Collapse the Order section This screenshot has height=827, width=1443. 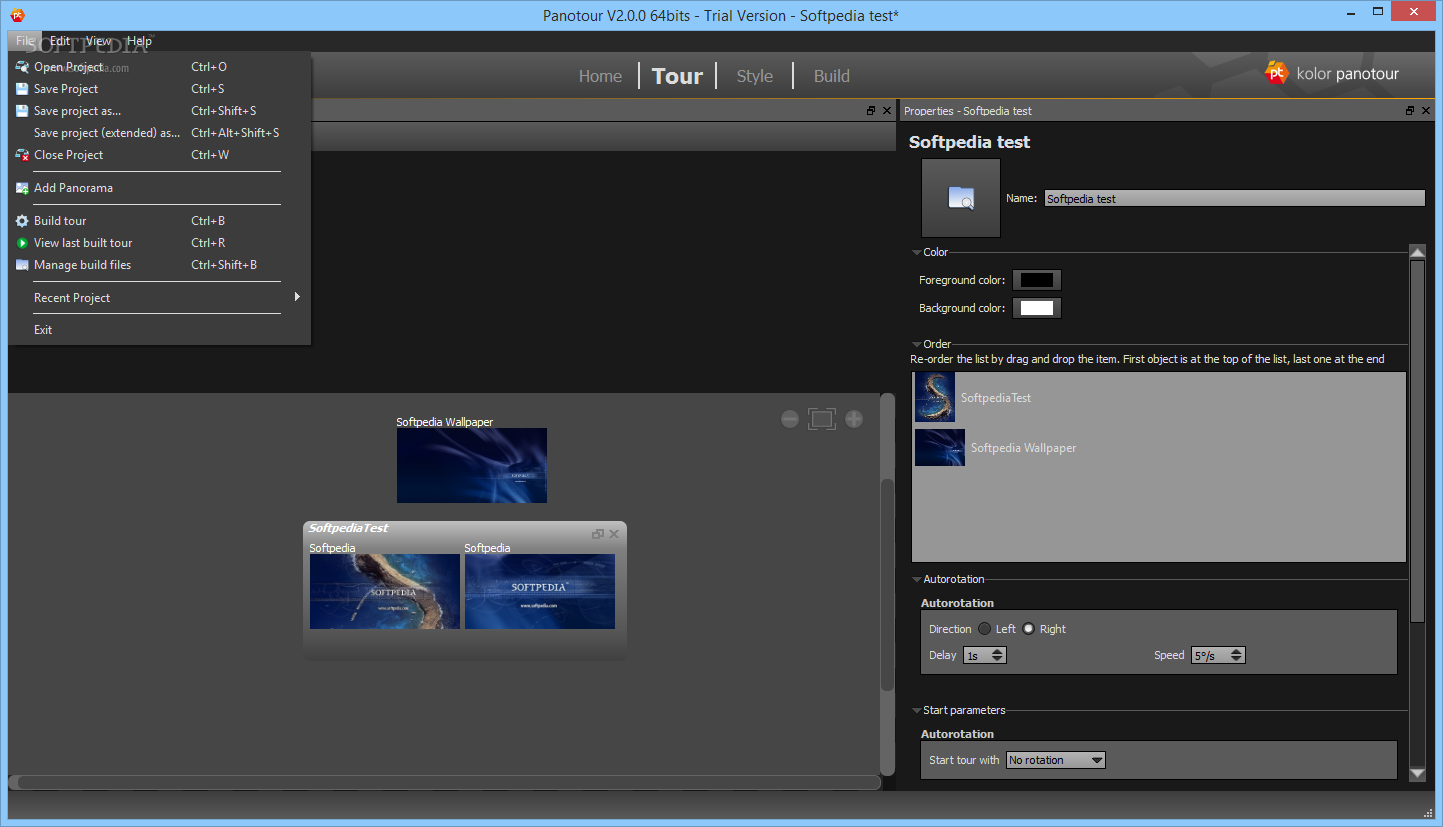coord(917,345)
